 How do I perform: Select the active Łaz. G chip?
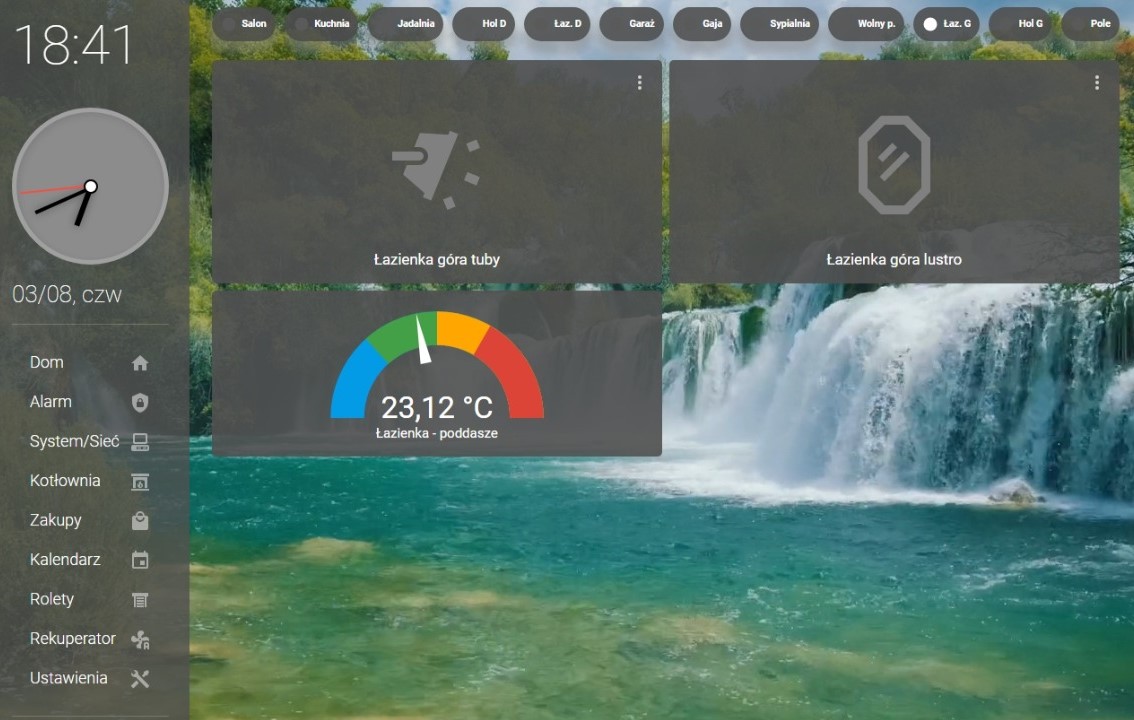pos(947,24)
